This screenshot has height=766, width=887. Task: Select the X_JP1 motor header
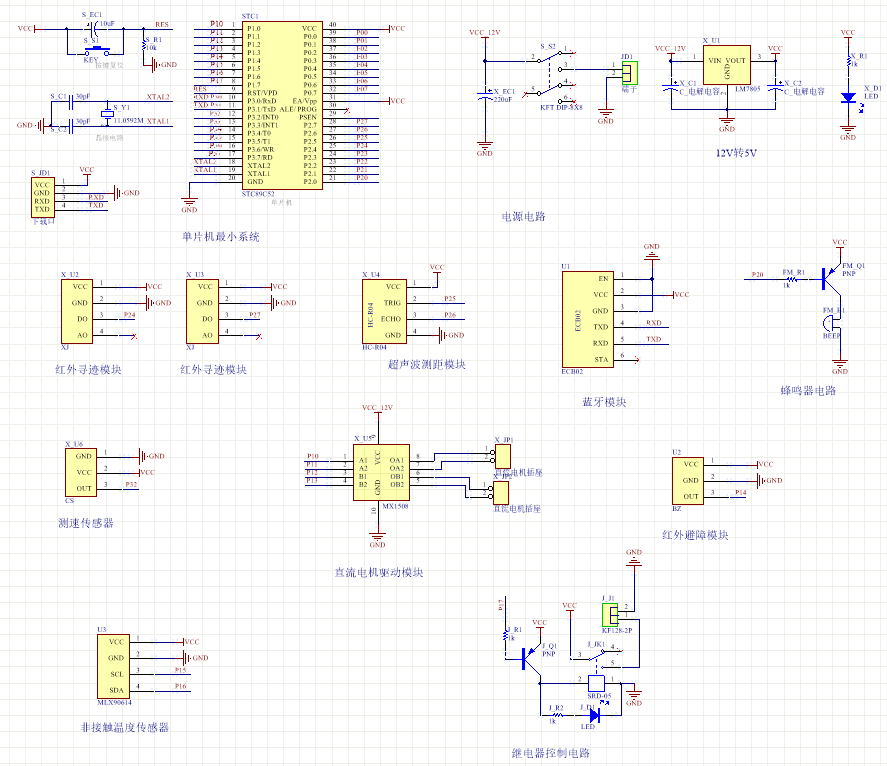(x=502, y=457)
